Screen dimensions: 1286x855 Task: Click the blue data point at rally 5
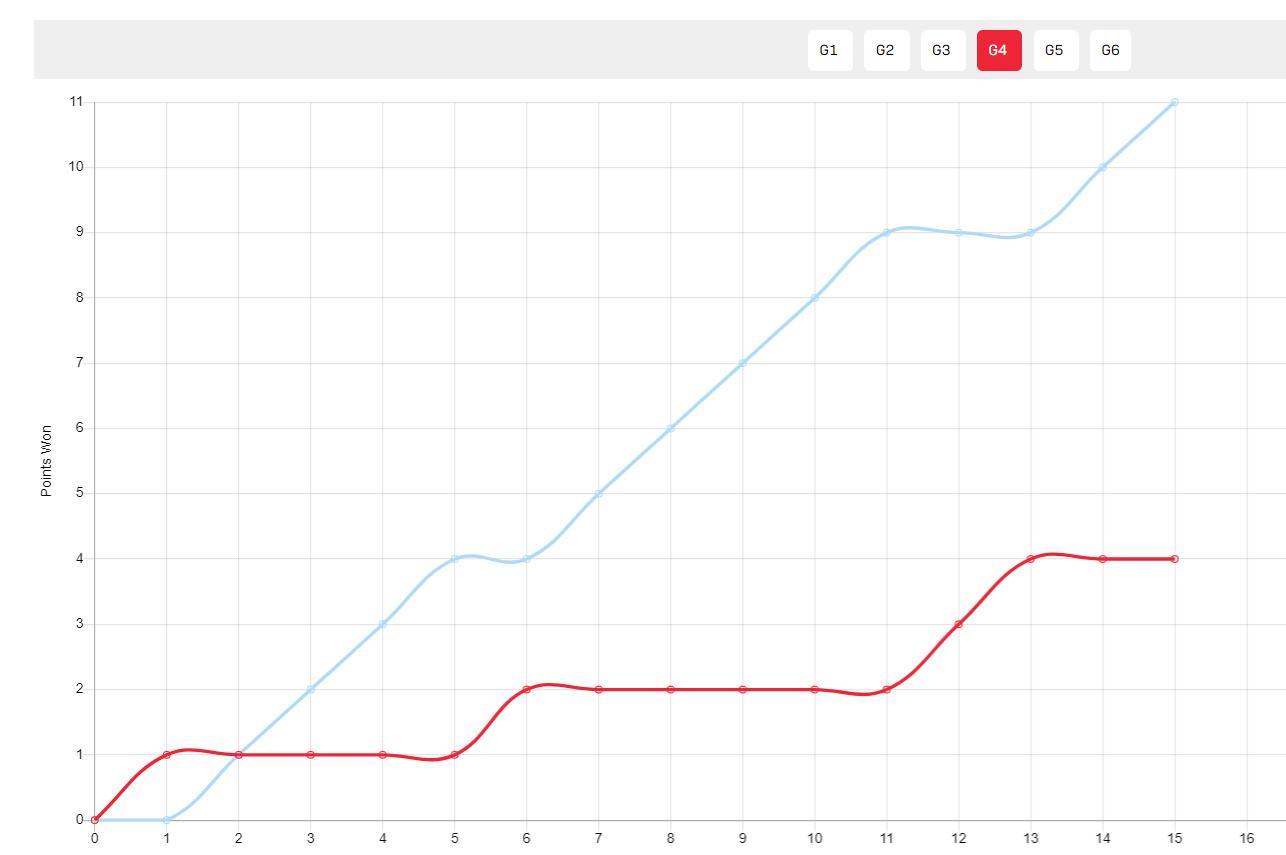pos(455,559)
